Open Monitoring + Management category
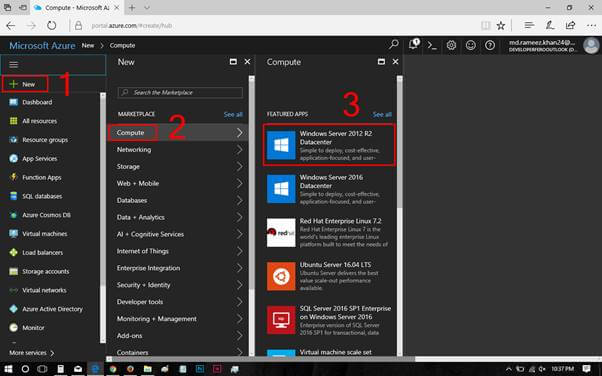602x376 pixels. (178, 319)
